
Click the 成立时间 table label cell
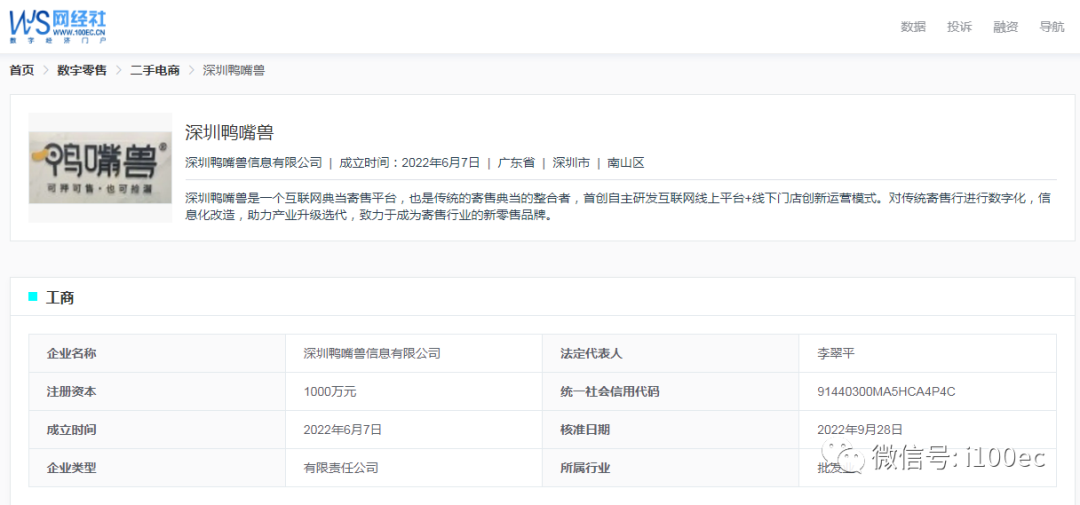(157, 429)
